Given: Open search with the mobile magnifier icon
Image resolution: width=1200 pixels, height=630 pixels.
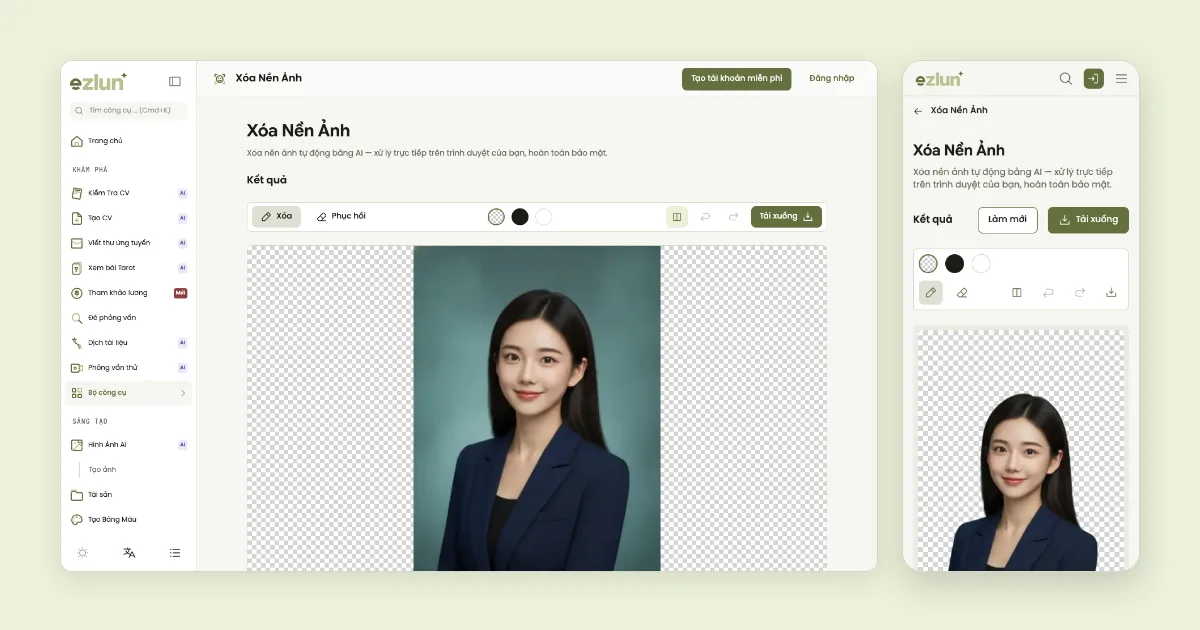Looking at the screenshot, I should click(x=1066, y=78).
